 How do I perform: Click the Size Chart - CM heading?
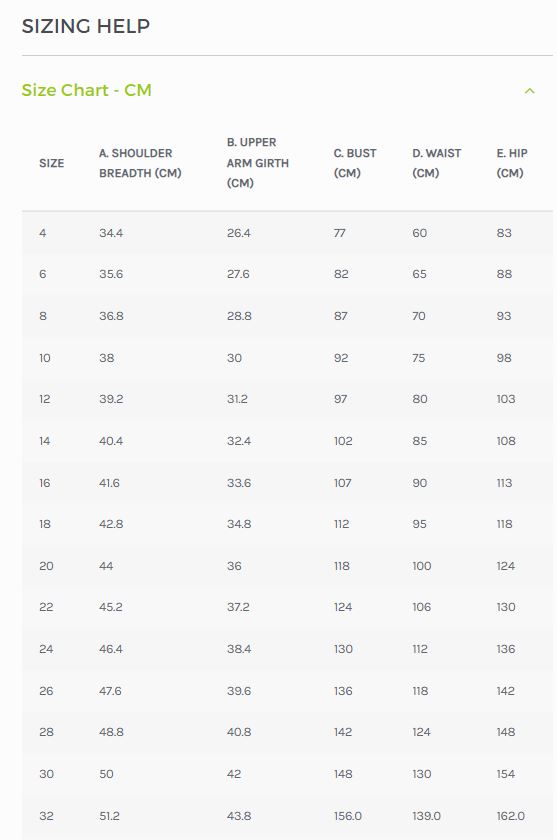pyautogui.click(x=86, y=90)
